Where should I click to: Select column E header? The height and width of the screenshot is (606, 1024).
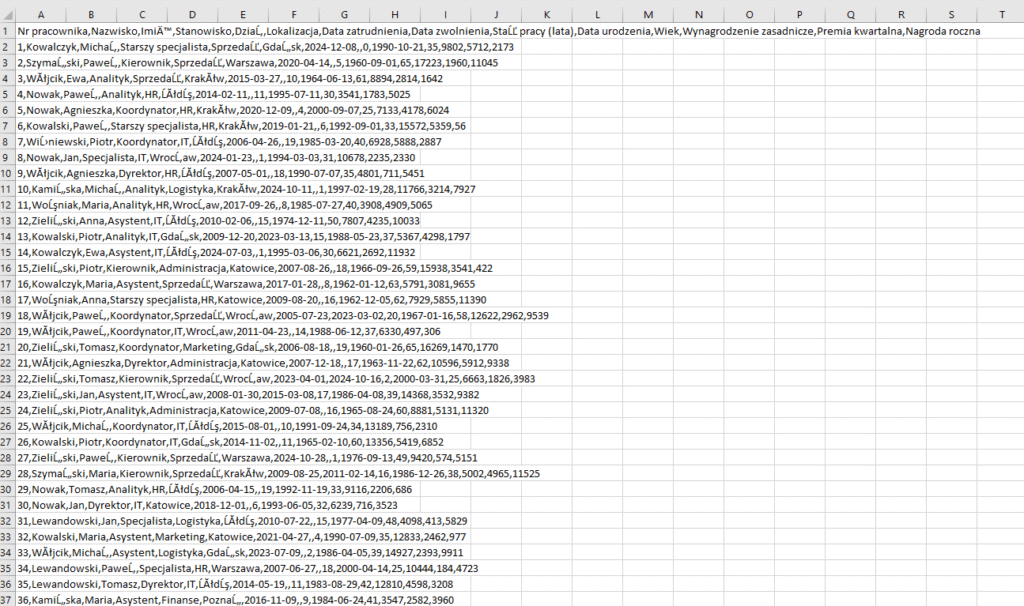[243, 15]
